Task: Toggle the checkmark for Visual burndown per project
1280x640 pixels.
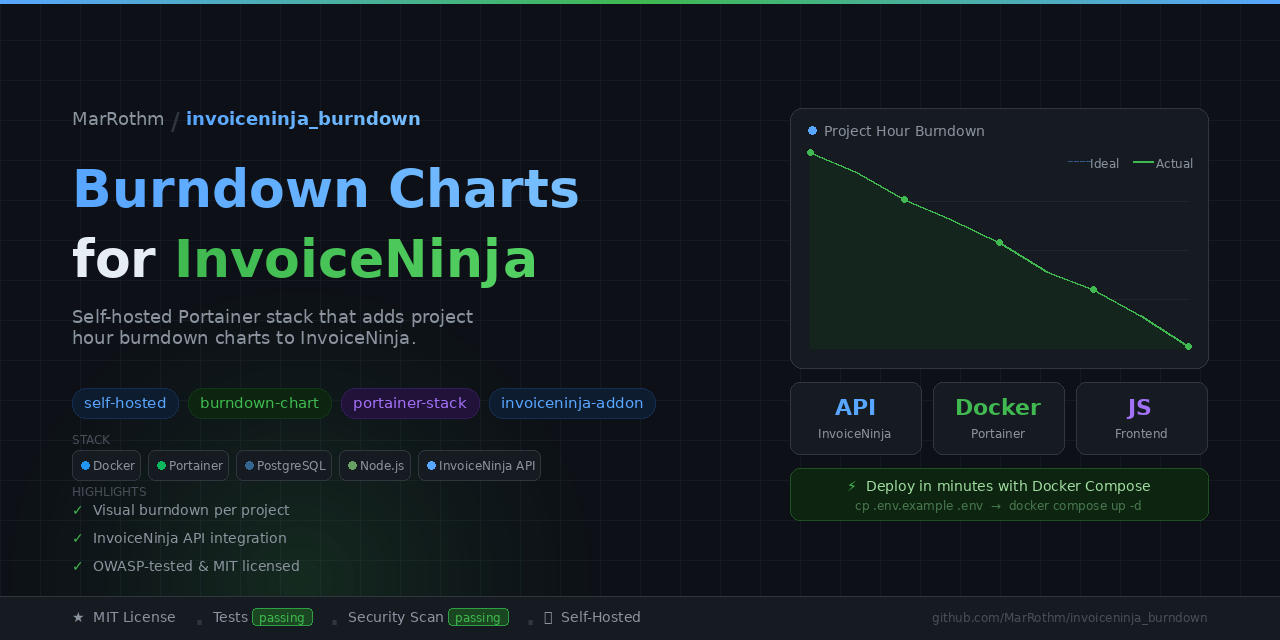Action: pos(76,510)
